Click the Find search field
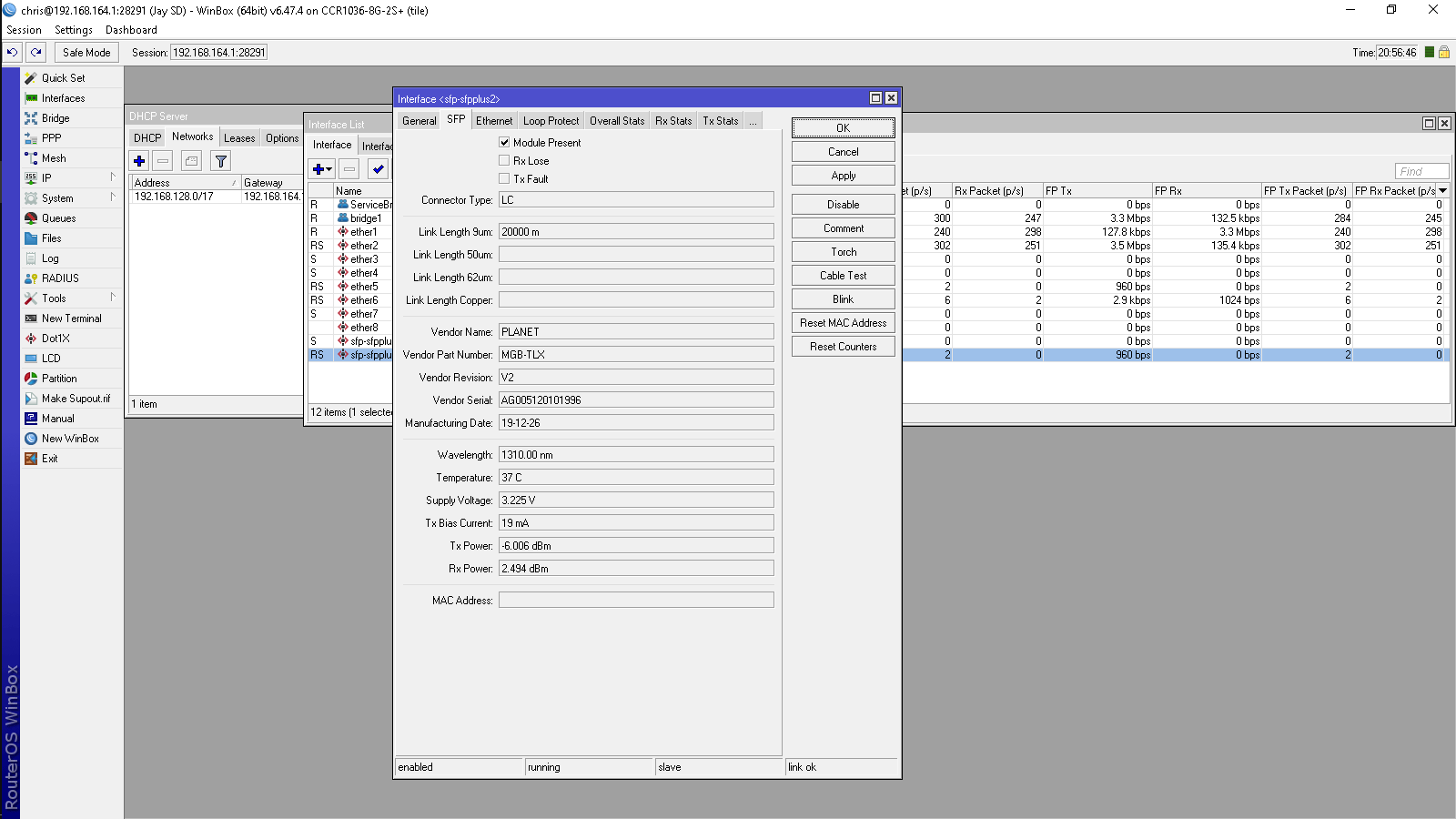Viewport: 1456px width, 819px height. click(x=1421, y=171)
